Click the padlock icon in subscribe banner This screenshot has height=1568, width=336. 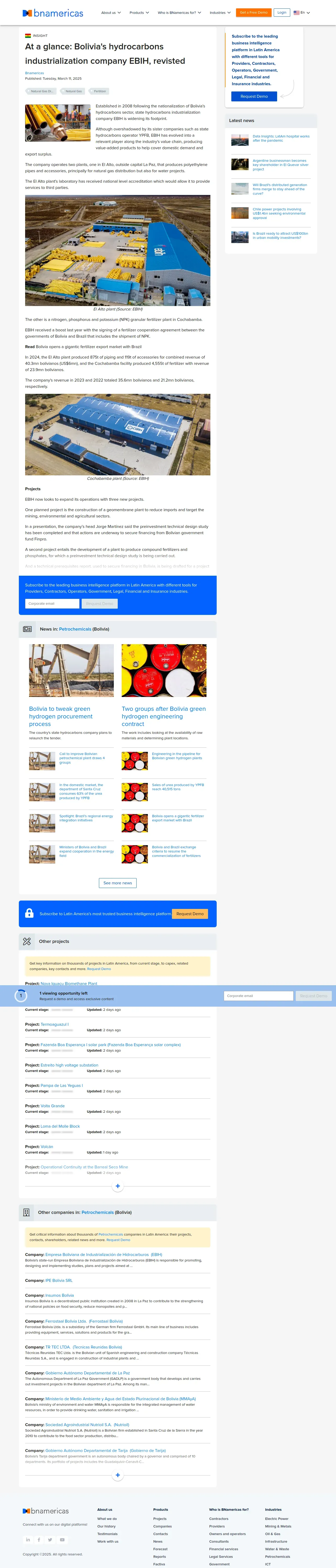[x=29, y=913]
